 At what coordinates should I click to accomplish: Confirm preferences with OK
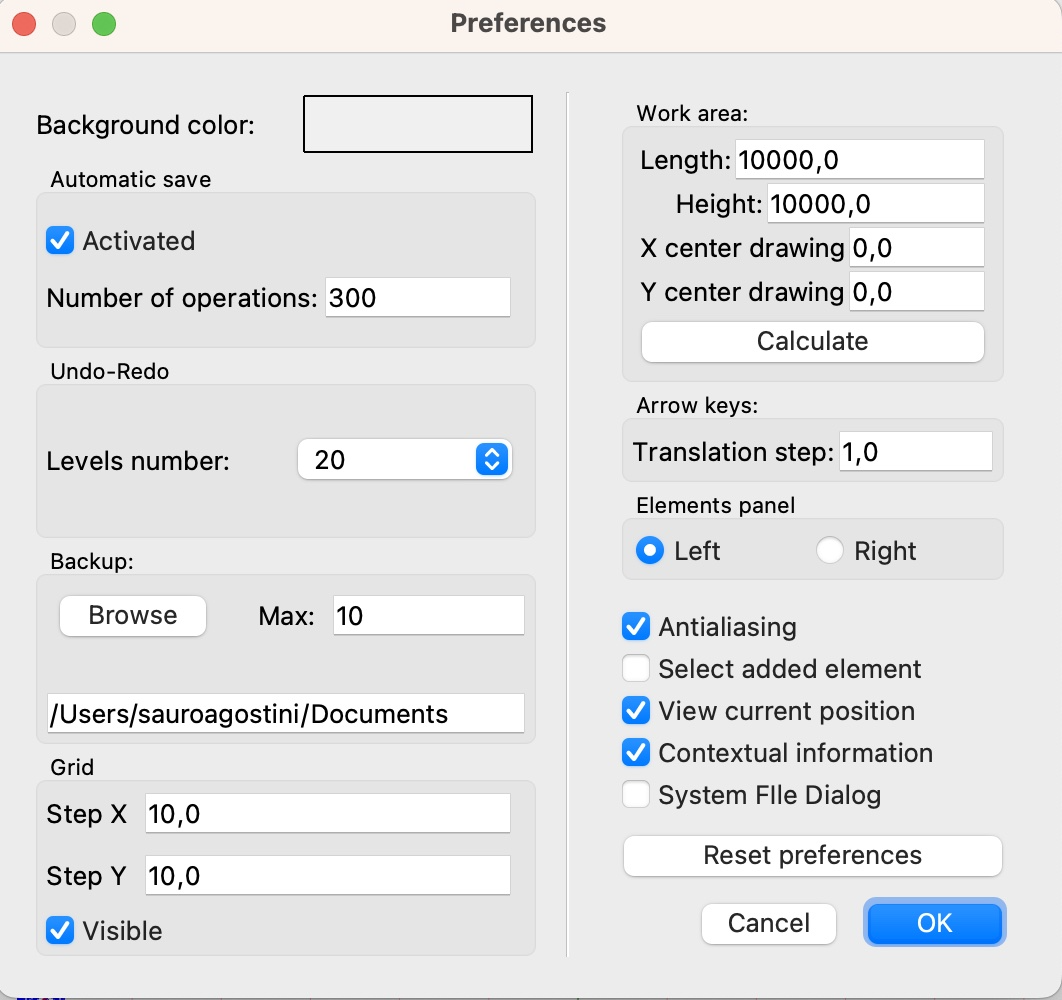tap(935, 923)
